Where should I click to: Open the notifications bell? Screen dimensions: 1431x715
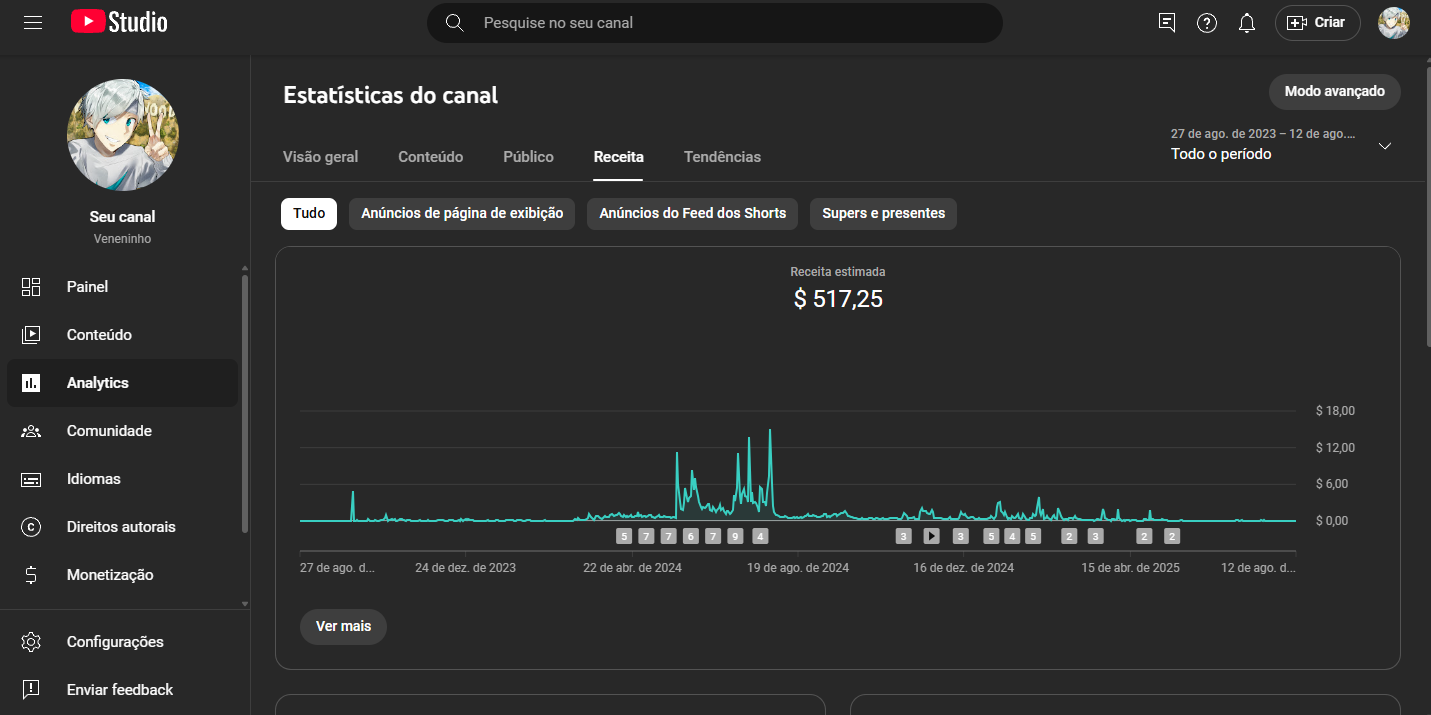point(1247,22)
